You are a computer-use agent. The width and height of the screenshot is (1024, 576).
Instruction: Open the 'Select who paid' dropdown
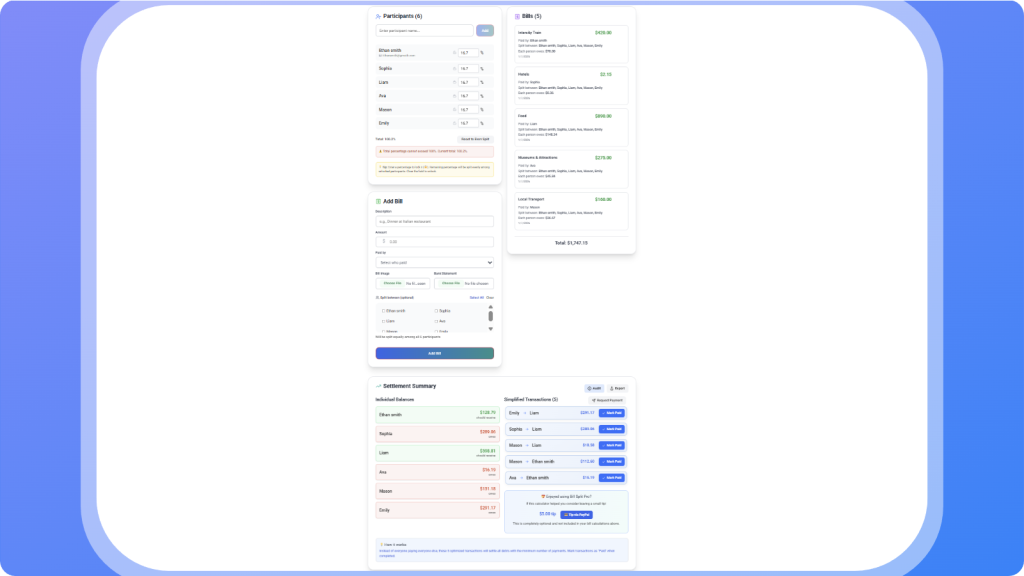[x=435, y=262]
